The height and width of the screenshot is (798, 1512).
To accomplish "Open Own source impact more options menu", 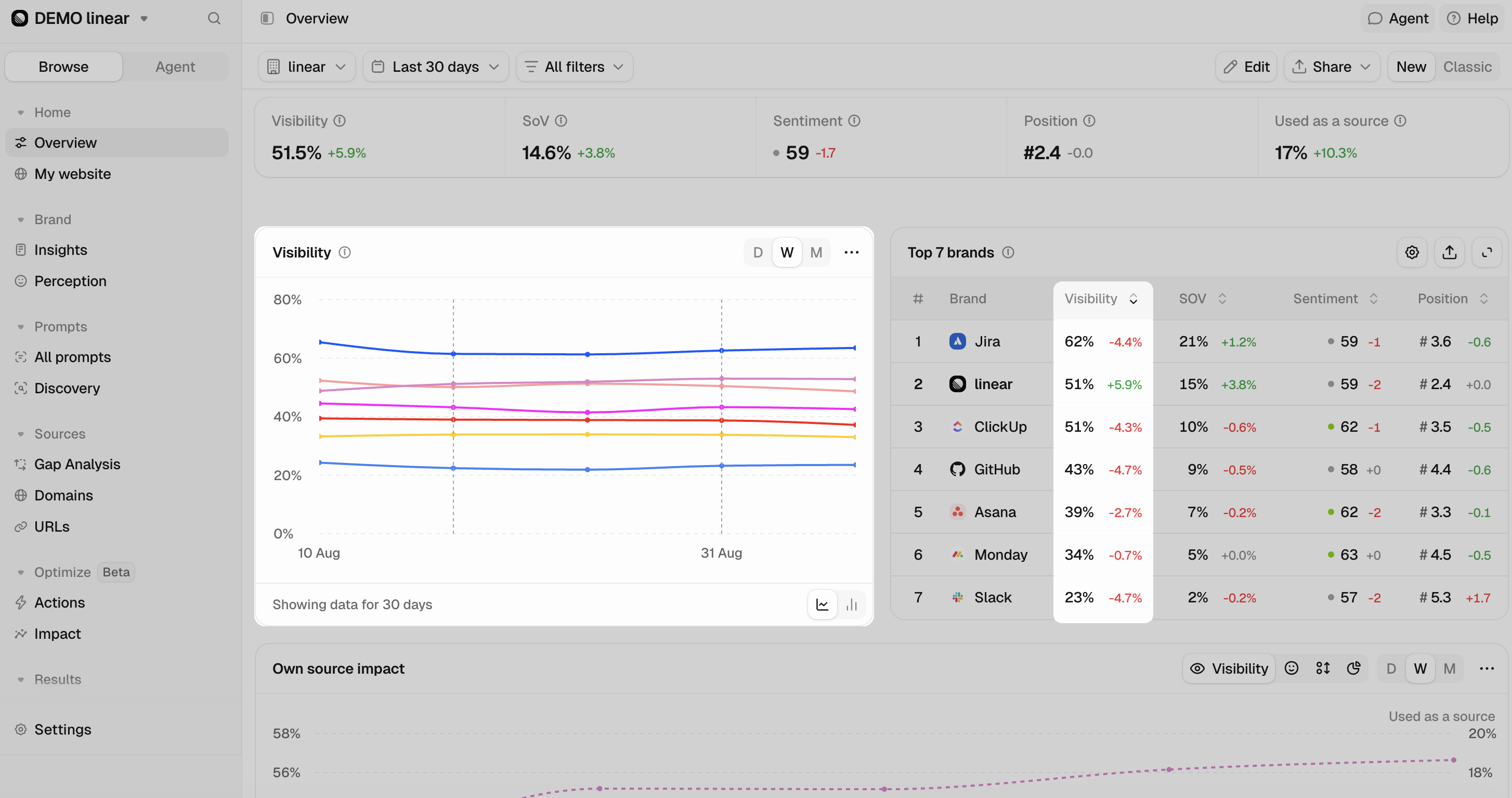I will pos(1487,668).
